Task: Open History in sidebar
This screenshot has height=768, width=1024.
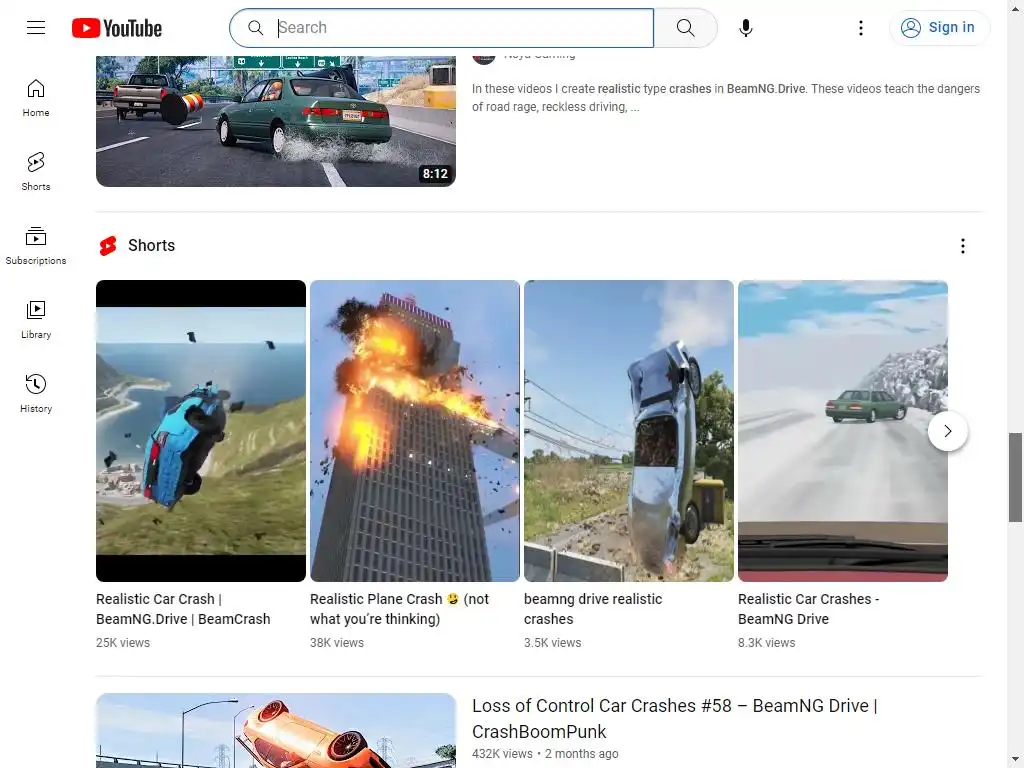Action: pyautogui.click(x=36, y=393)
